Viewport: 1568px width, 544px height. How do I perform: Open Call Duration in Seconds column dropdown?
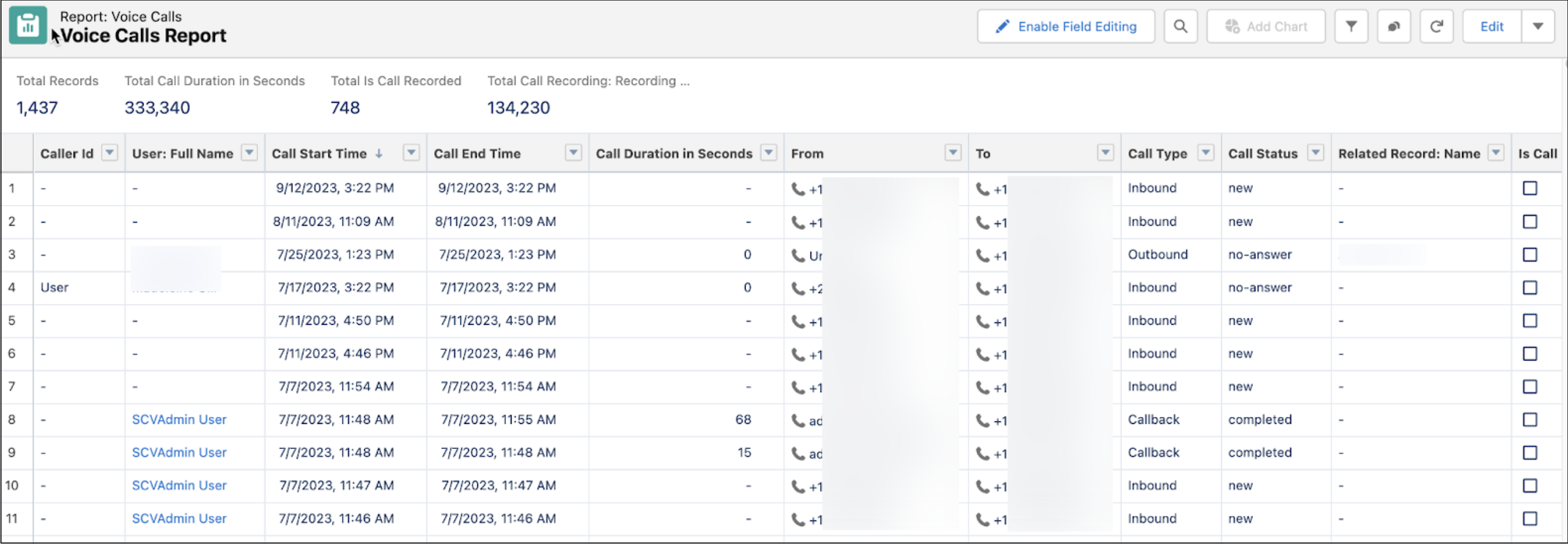[769, 153]
